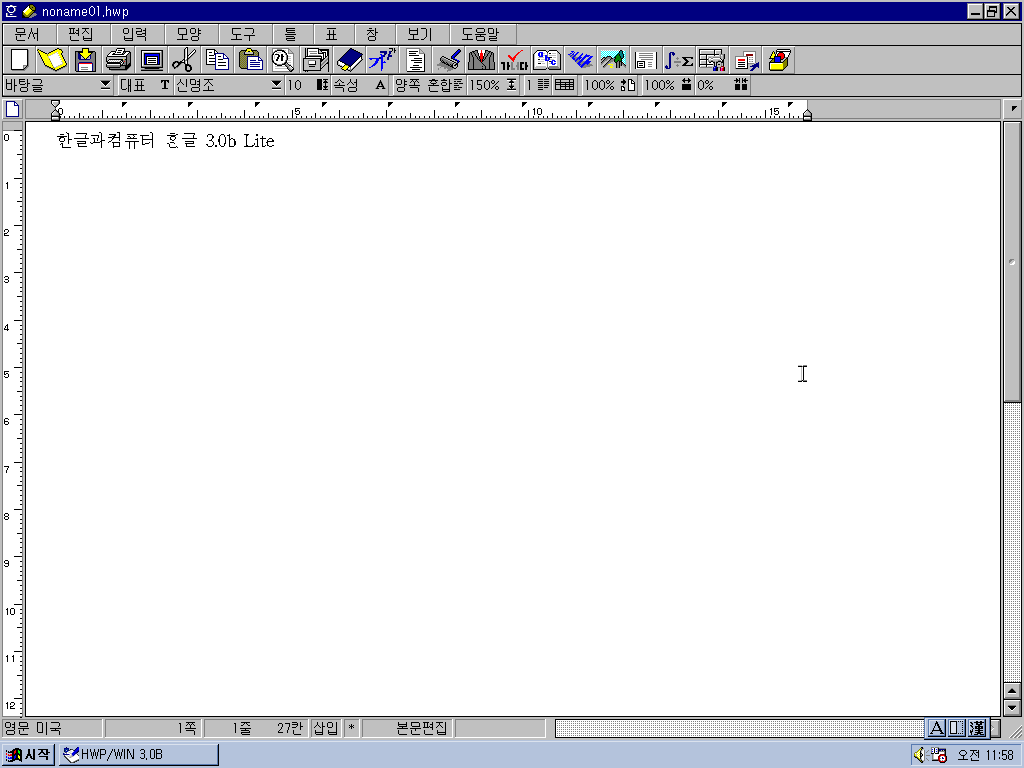This screenshot has width=1024, height=768.
Task: Open the 창 menu
Action: [x=373, y=34]
